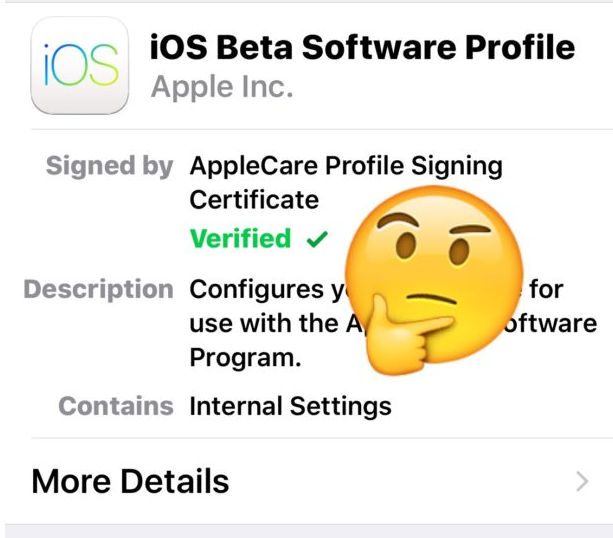Viewport: 613px width, 538px height.
Task: Select the Contains label
Action: [x=116, y=406]
